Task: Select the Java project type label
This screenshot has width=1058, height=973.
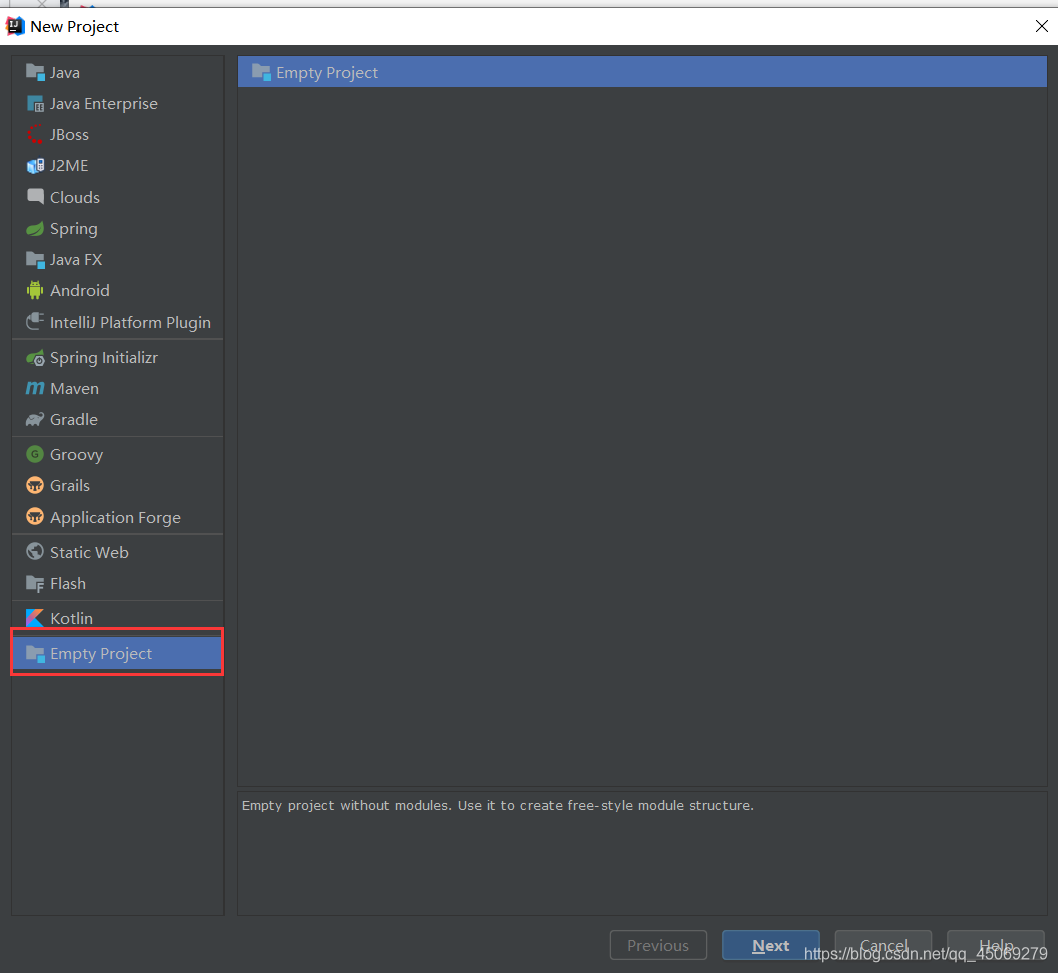Action: click(65, 72)
